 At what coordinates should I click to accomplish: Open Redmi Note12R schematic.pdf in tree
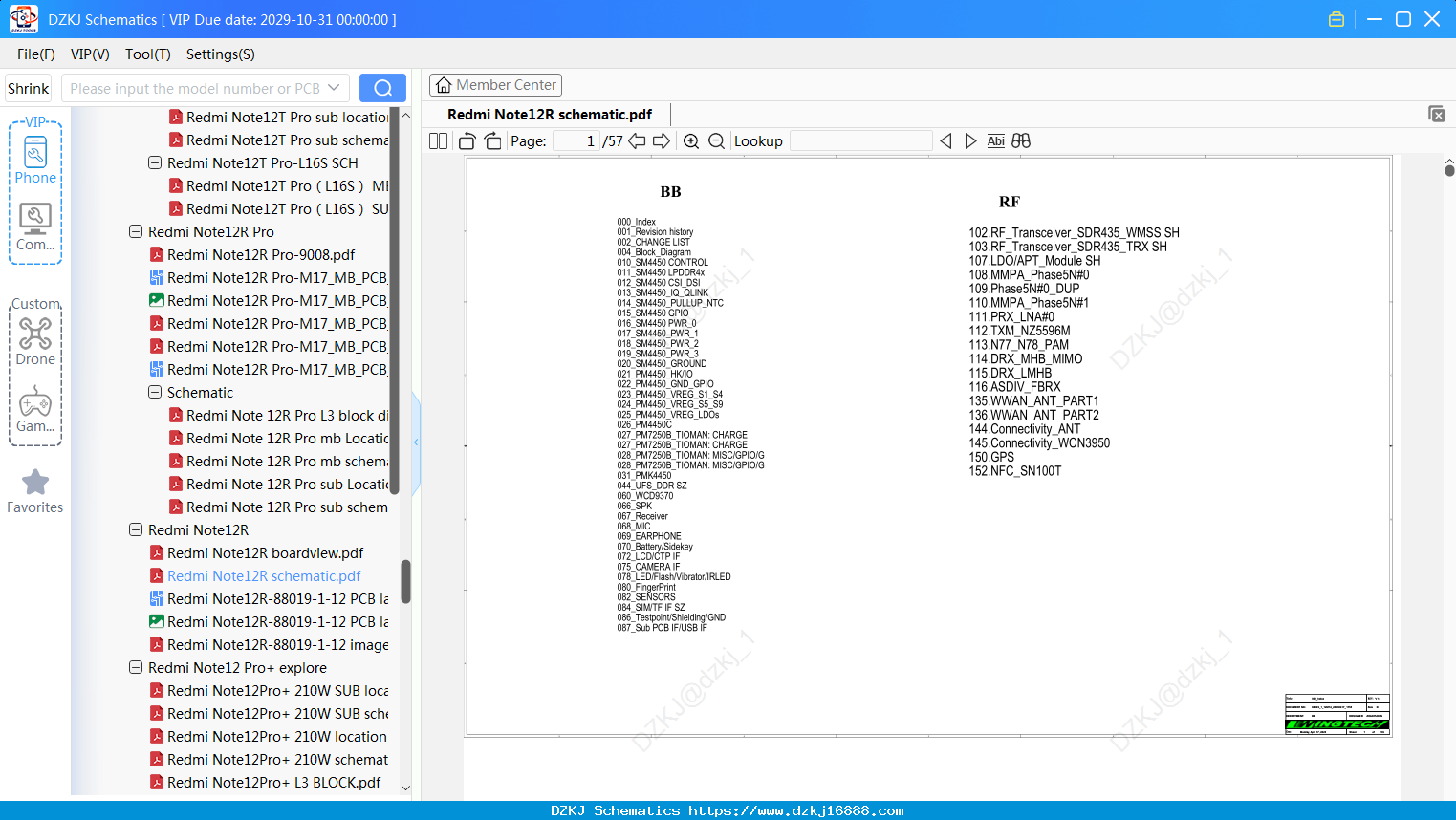click(255, 576)
